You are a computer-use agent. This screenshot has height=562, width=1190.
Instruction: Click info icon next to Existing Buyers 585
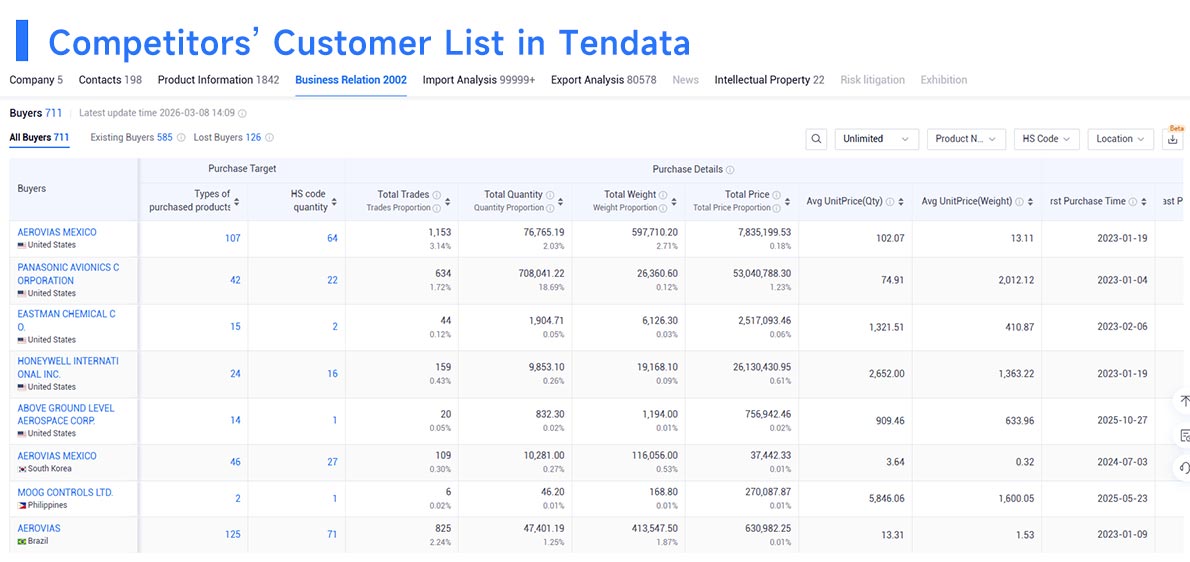click(181, 138)
